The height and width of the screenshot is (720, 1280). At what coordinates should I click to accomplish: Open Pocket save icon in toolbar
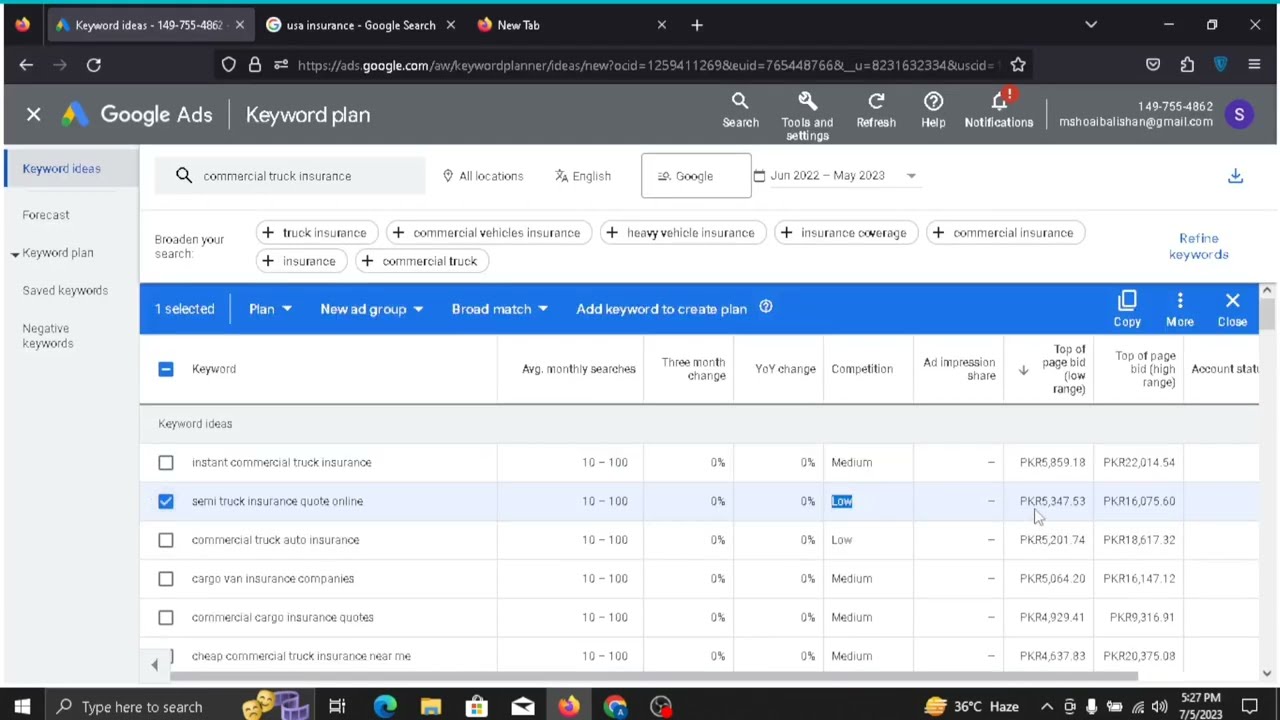pyautogui.click(x=1153, y=65)
